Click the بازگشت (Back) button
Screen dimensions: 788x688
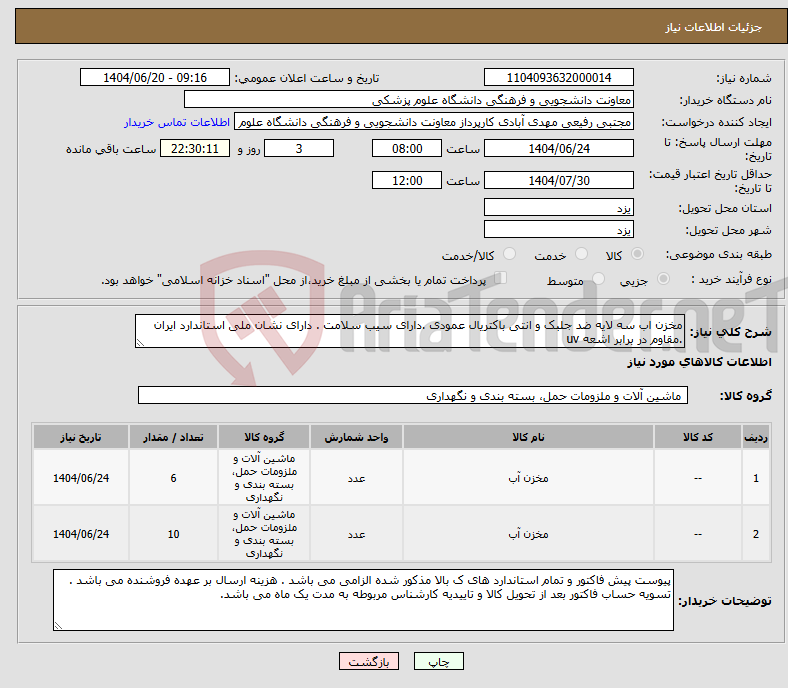(x=369, y=662)
